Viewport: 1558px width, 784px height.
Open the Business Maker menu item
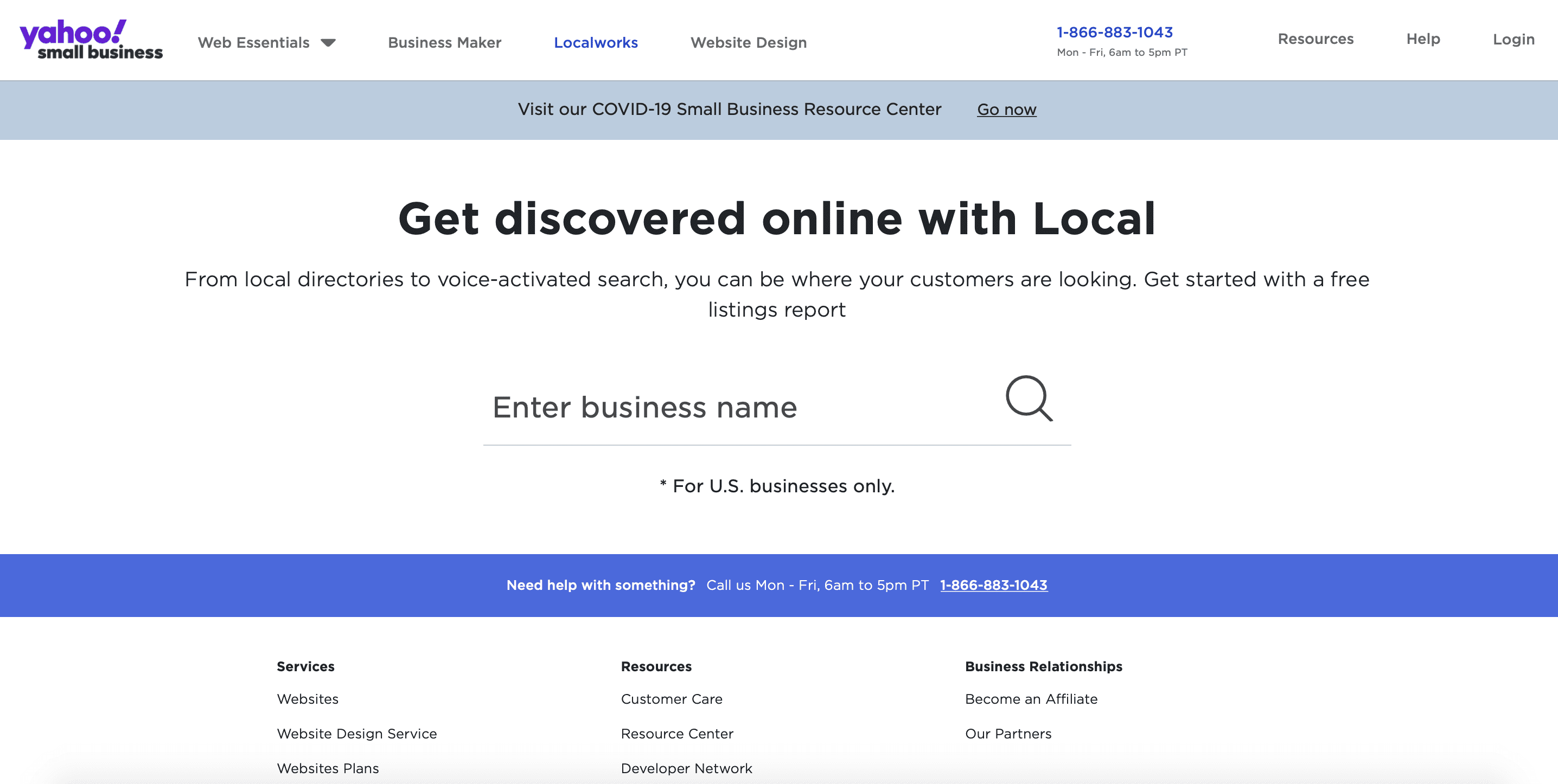(x=444, y=42)
